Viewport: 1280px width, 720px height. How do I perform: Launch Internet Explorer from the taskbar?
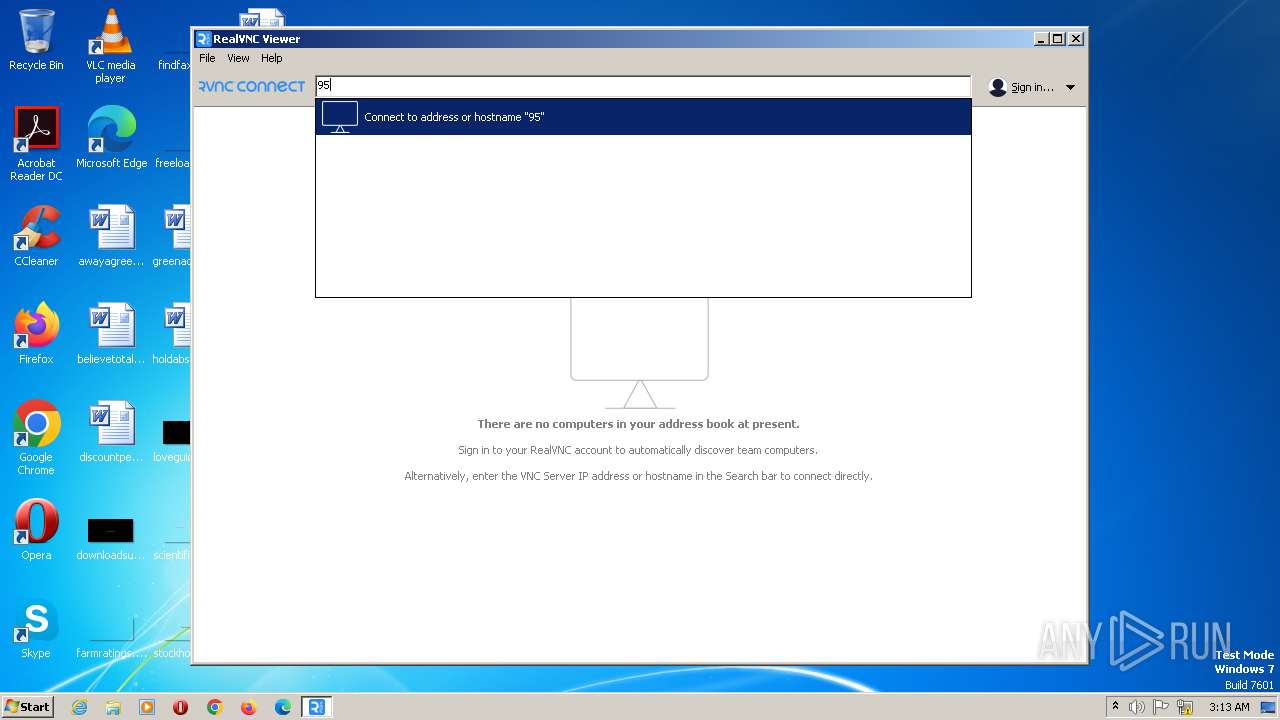79,707
